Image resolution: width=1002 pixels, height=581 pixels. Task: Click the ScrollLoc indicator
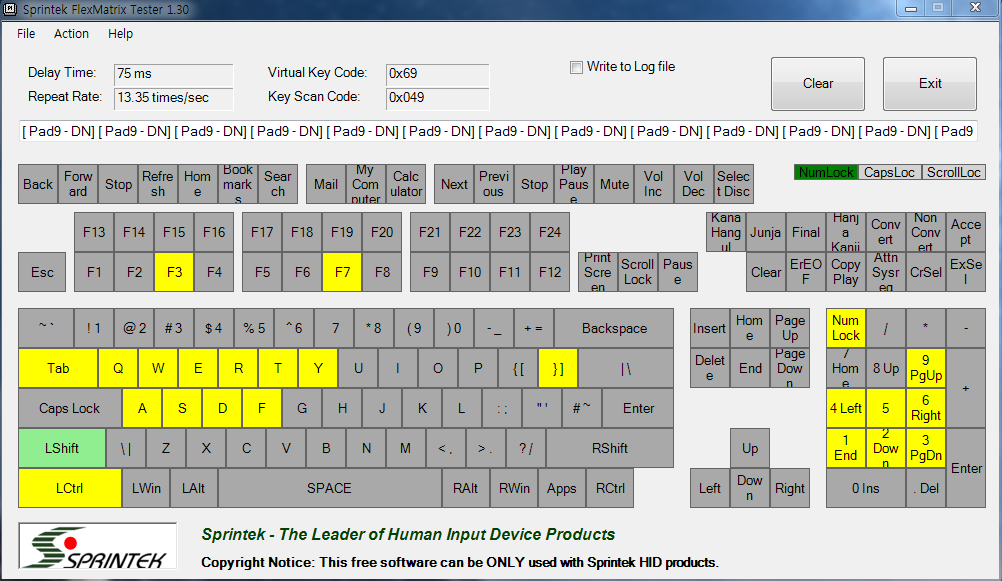click(x=953, y=172)
